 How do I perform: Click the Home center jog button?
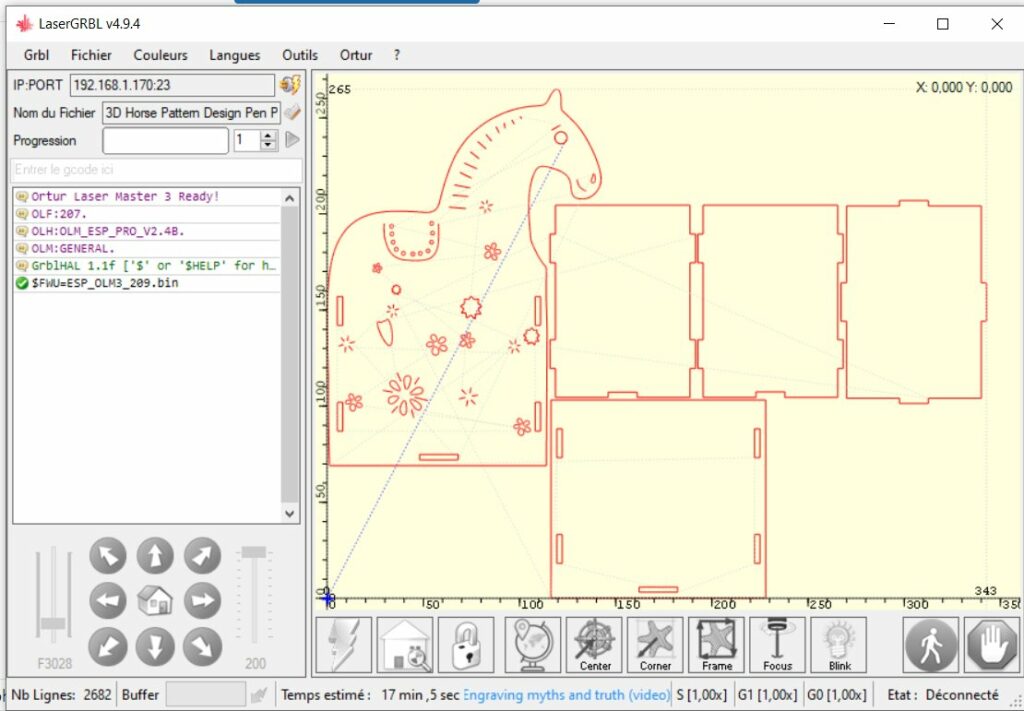[155, 601]
